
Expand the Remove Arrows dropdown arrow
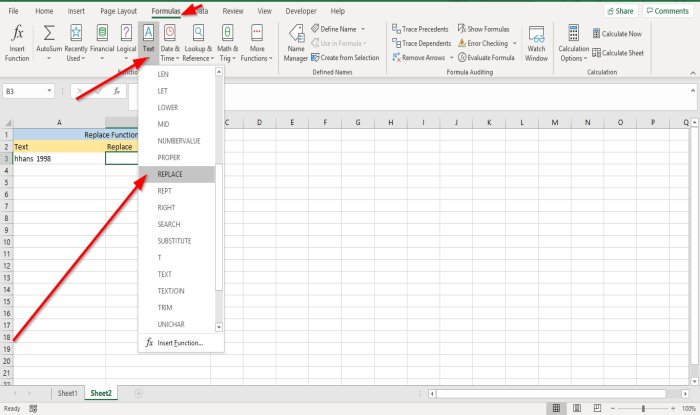pyautogui.click(x=451, y=58)
